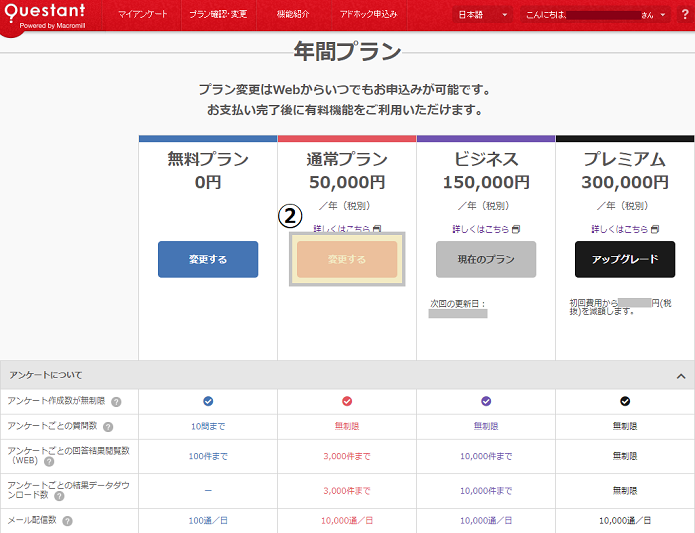Screen dimensions: 695x533
Task: Open 機能紹介 menu
Action: pyautogui.click(x=293, y=14)
